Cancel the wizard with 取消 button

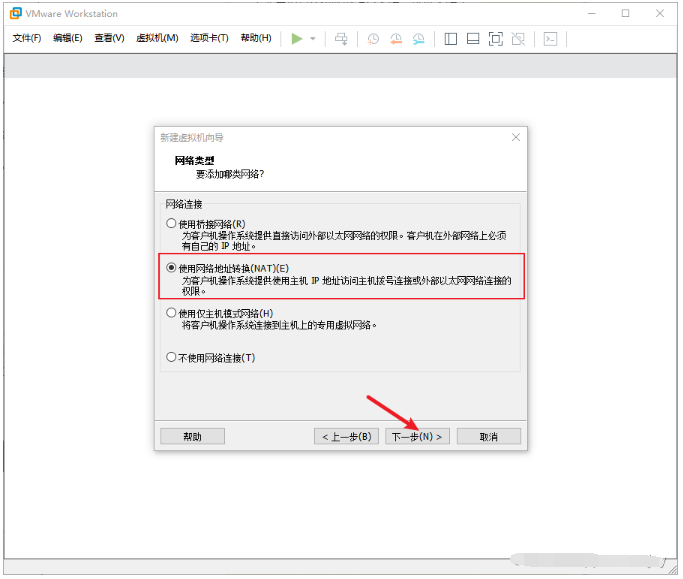coord(489,436)
